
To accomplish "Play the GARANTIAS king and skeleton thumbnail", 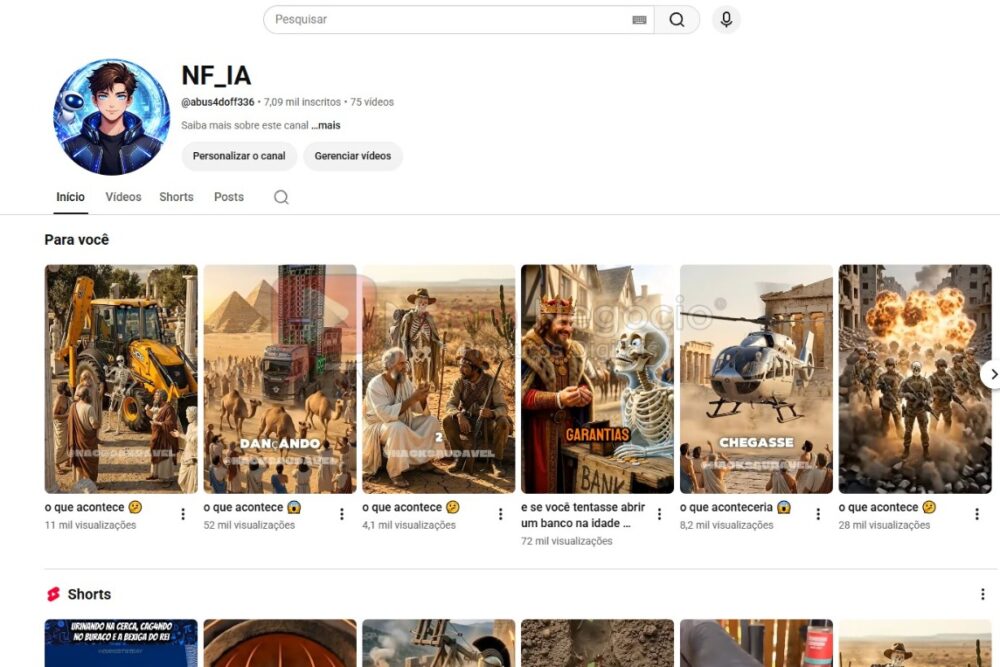I will [x=598, y=379].
